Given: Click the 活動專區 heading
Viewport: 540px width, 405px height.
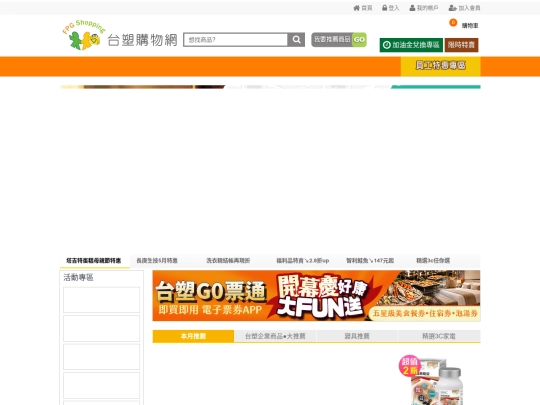Looking at the screenshot, I should point(79,278).
